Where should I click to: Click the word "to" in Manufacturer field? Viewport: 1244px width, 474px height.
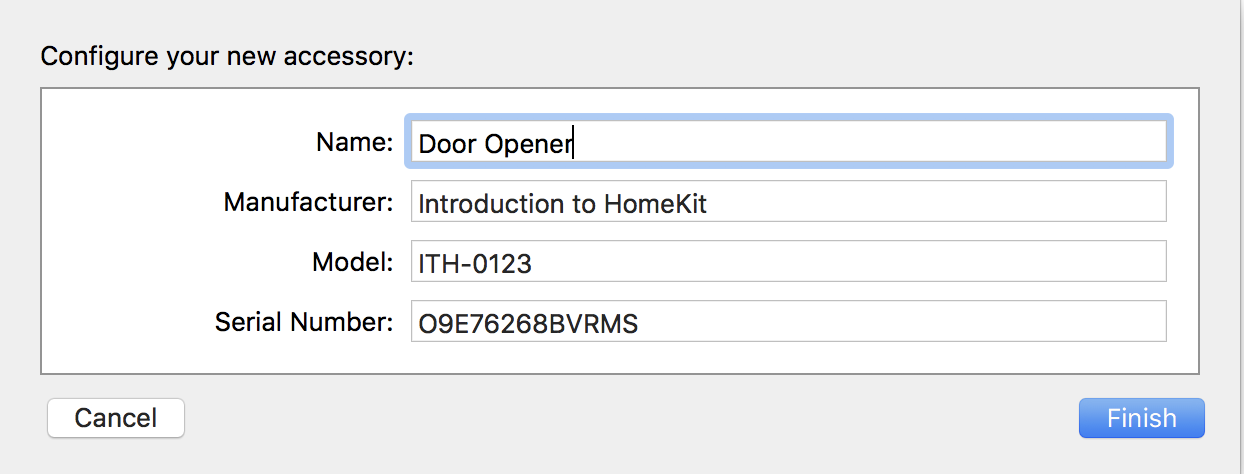tap(577, 204)
